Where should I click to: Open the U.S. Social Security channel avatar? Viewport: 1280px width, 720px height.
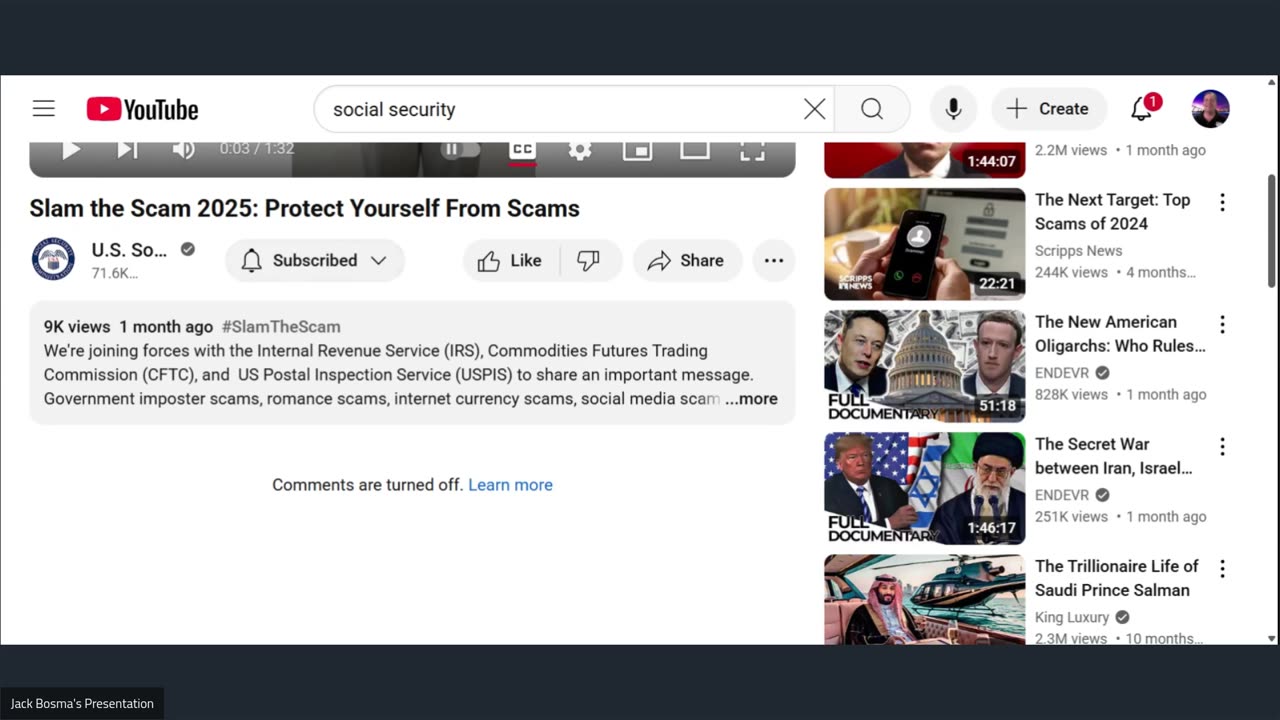point(53,260)
